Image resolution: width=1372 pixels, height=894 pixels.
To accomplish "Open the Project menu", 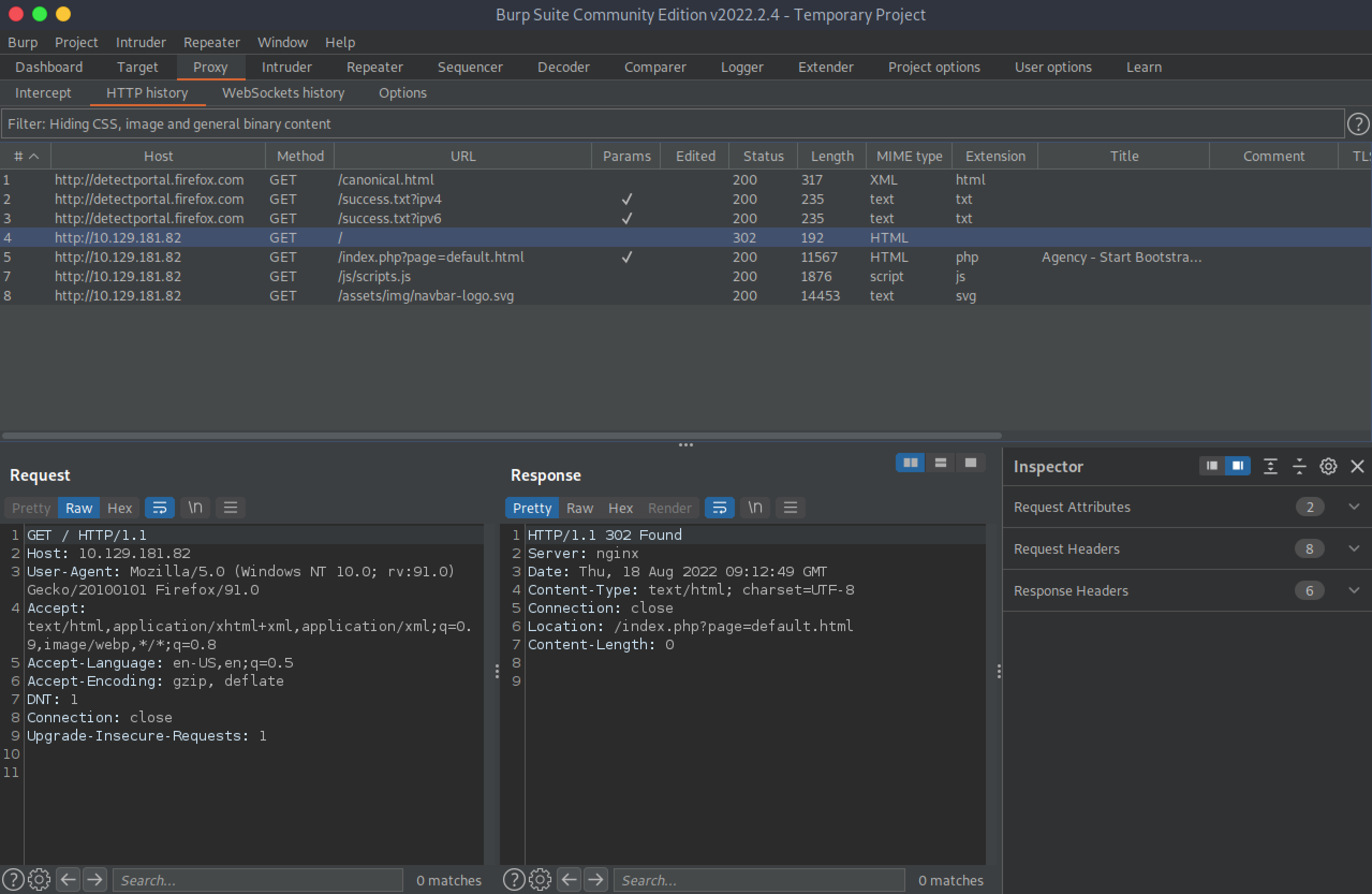I will (76, 42).
